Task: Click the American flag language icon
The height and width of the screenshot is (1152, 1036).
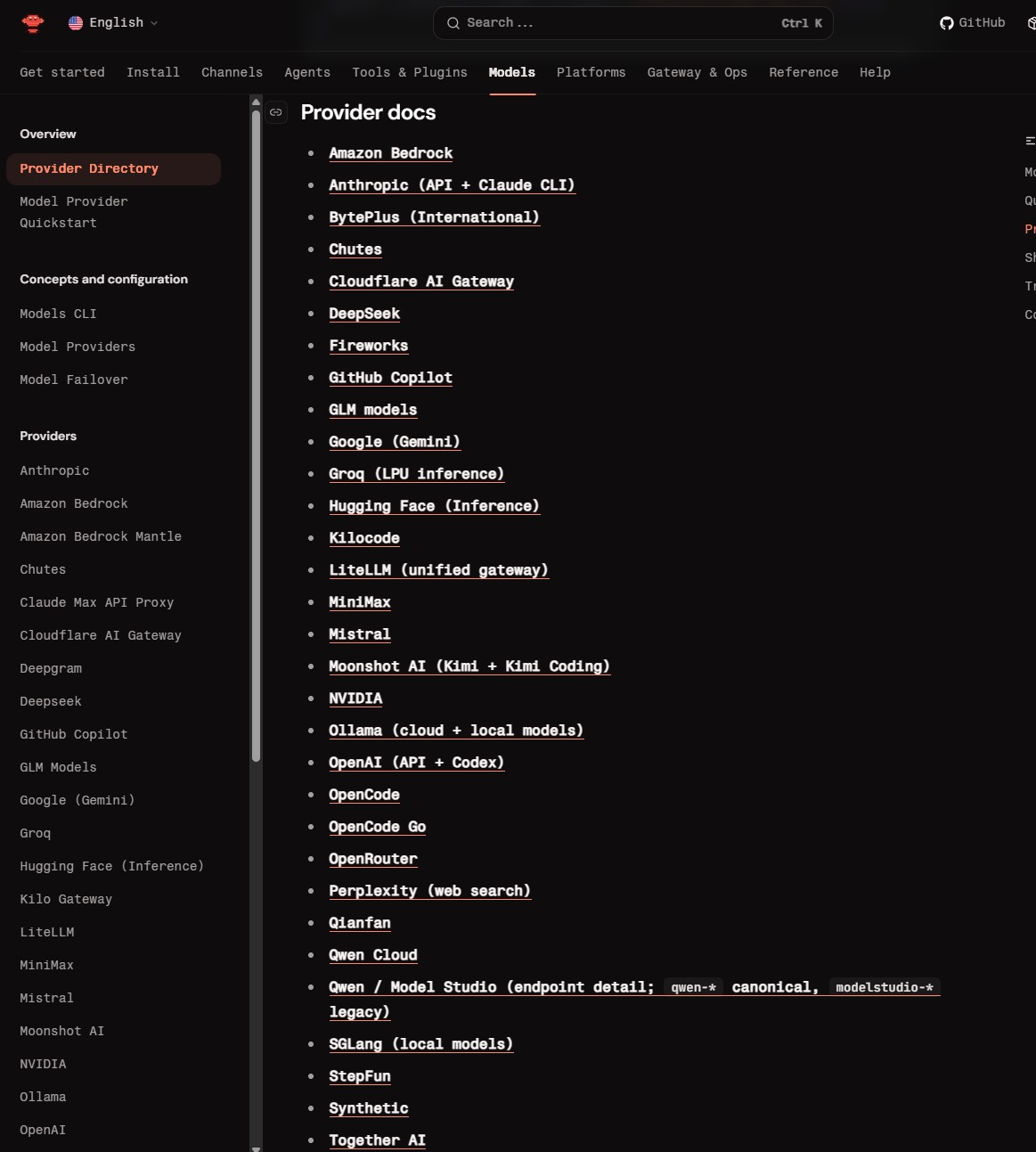Action: [76, 23]
